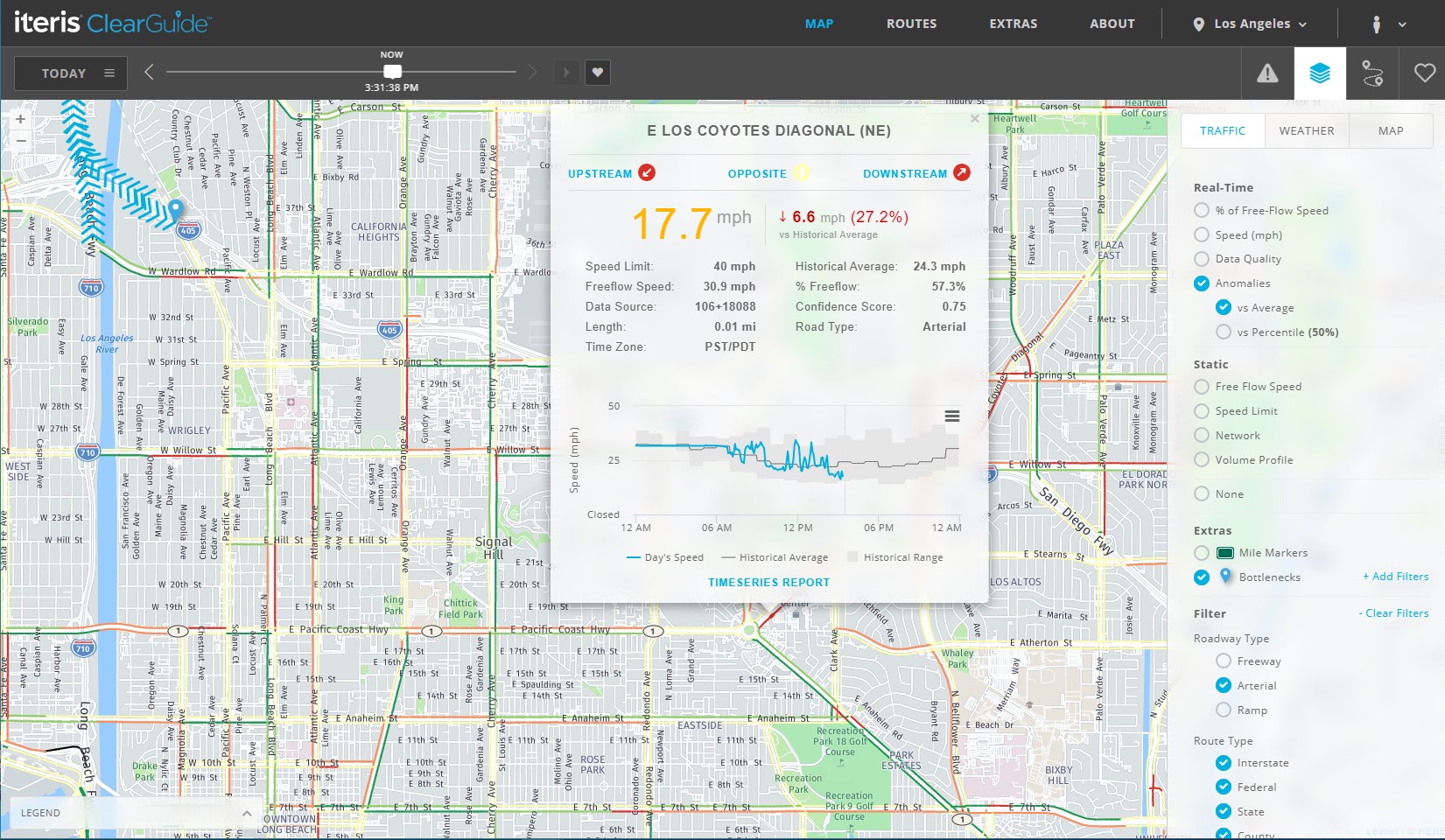This screenshot has height=840, width=1445.
Task: Favorite the current time with heart button
Action: (598, 73)
